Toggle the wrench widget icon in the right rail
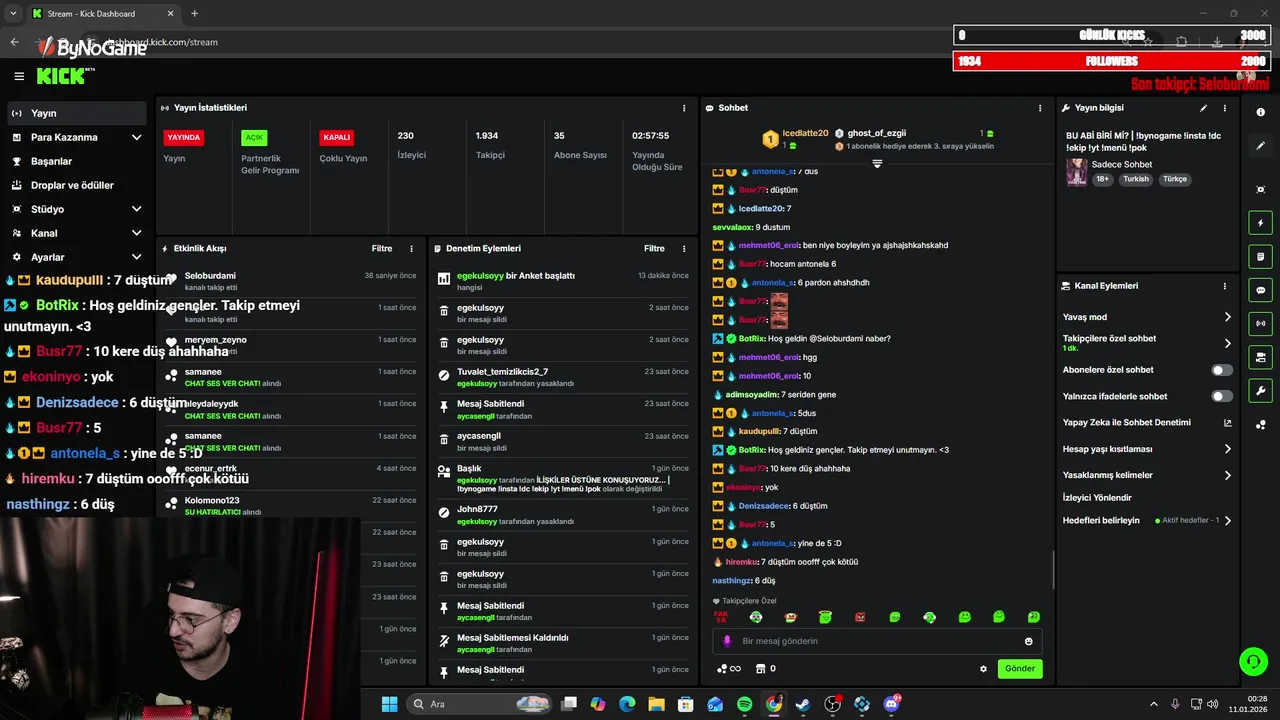This screenshot has height=720, width=1280. pos(1261,391)
